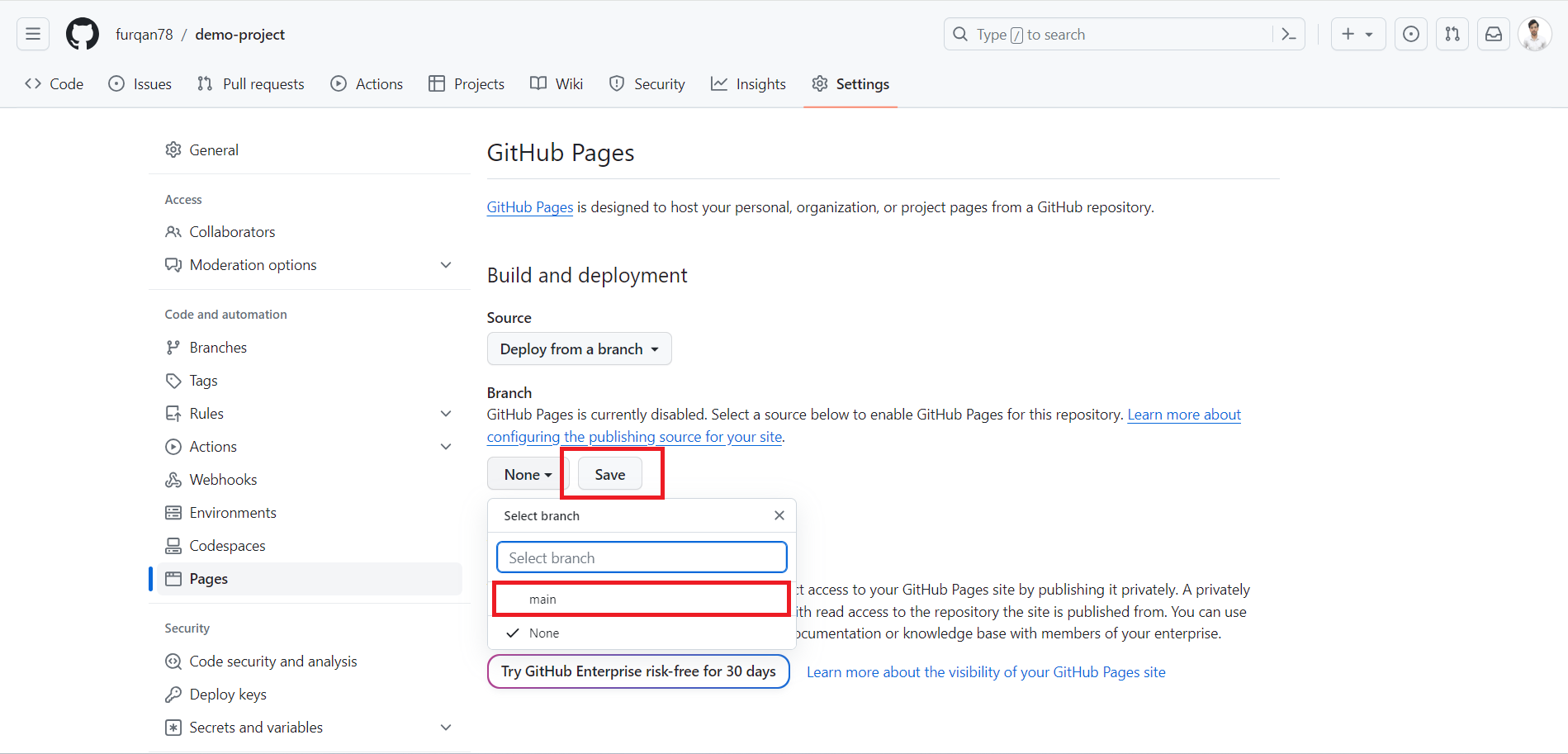This screenshot has height=754, width=1568.
Task: Select Pages in the sidebar
Action: [x=310, y=579]
